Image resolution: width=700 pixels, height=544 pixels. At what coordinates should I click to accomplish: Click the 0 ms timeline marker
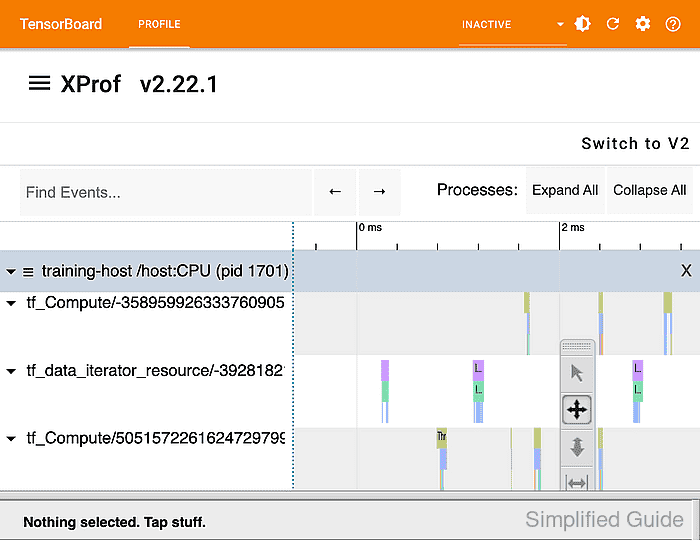pos(371,228)
